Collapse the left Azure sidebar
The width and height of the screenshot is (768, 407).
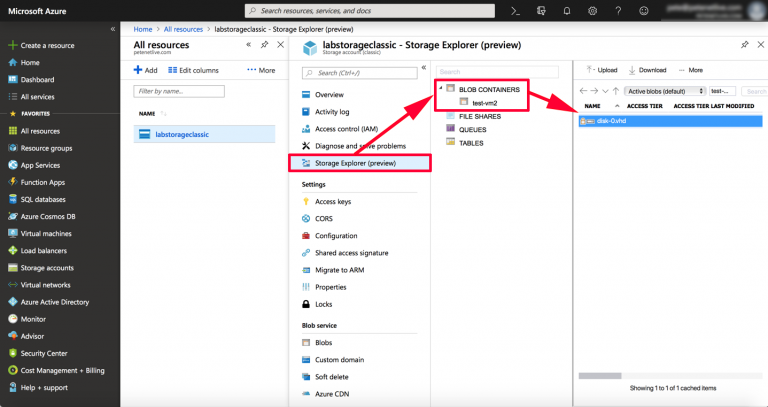pyautogui.click(x=113, y=29)
